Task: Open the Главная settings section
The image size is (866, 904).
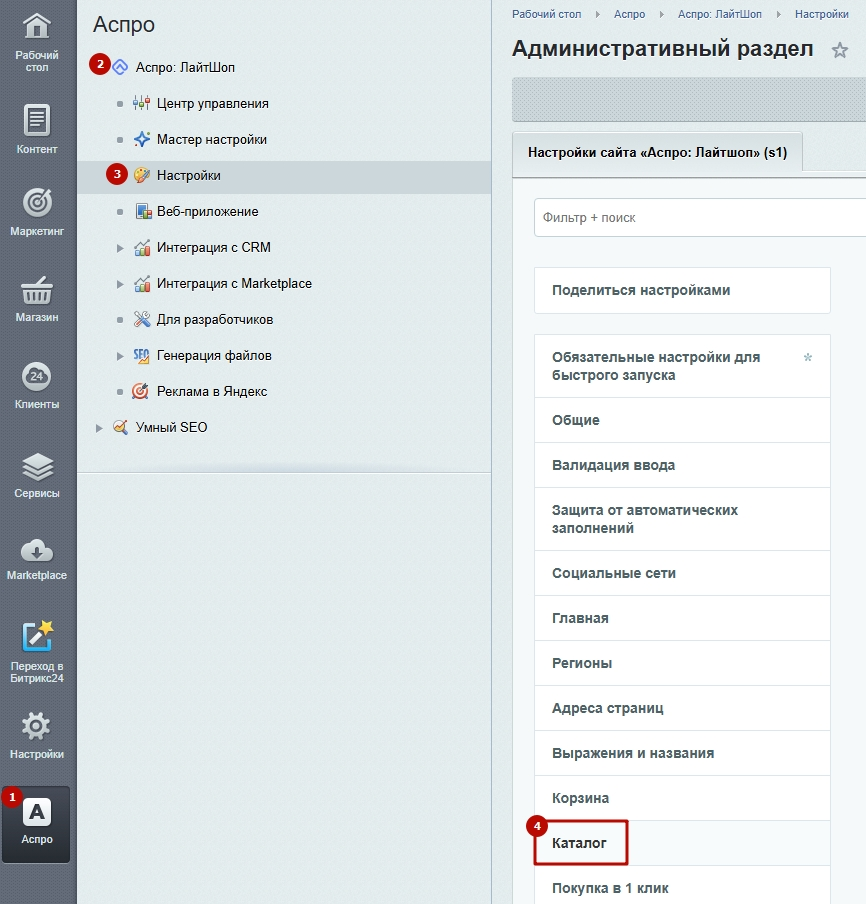Action: coord(682,619)
